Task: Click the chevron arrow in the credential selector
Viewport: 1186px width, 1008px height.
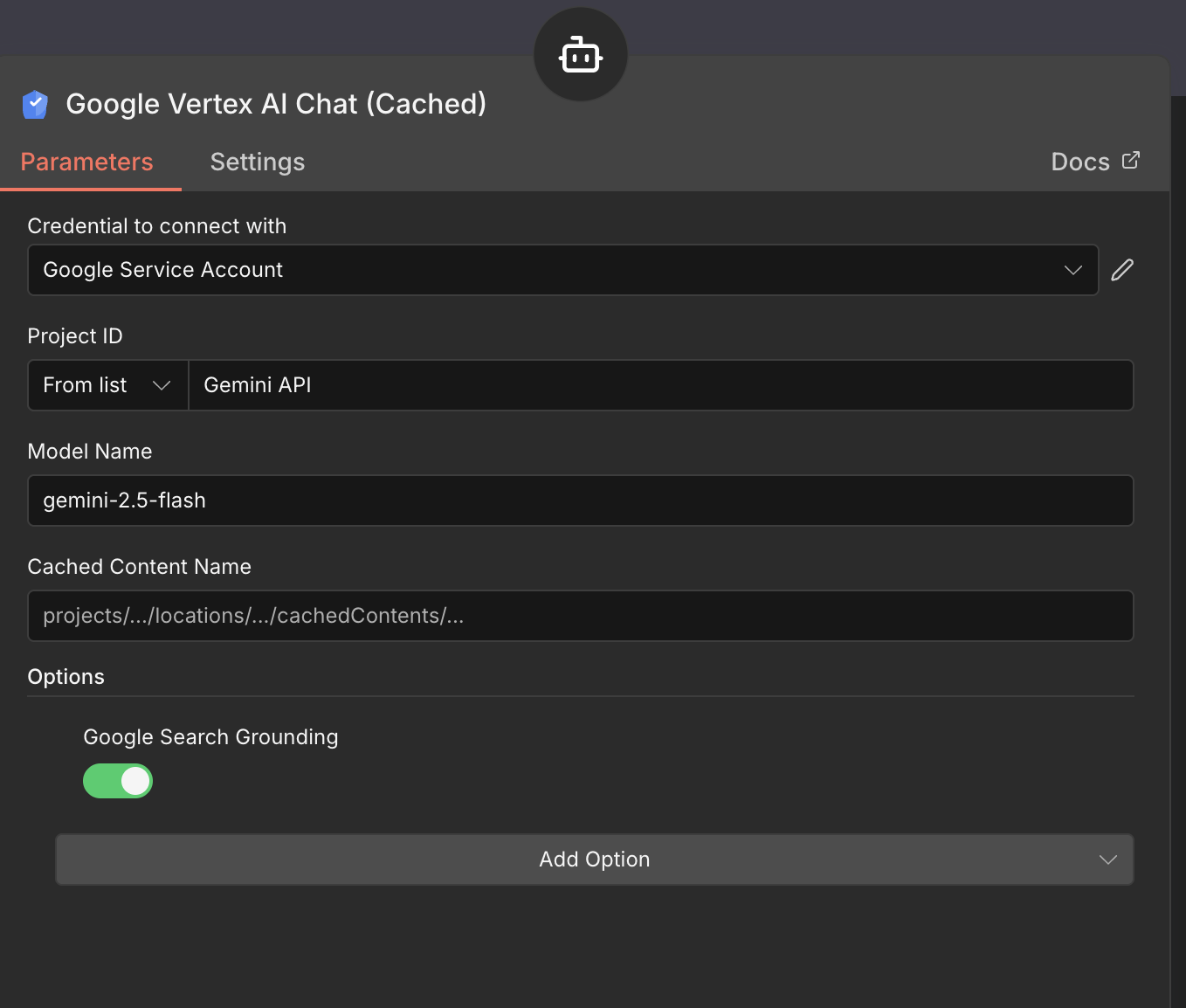Action: (x=1073, y=270)
